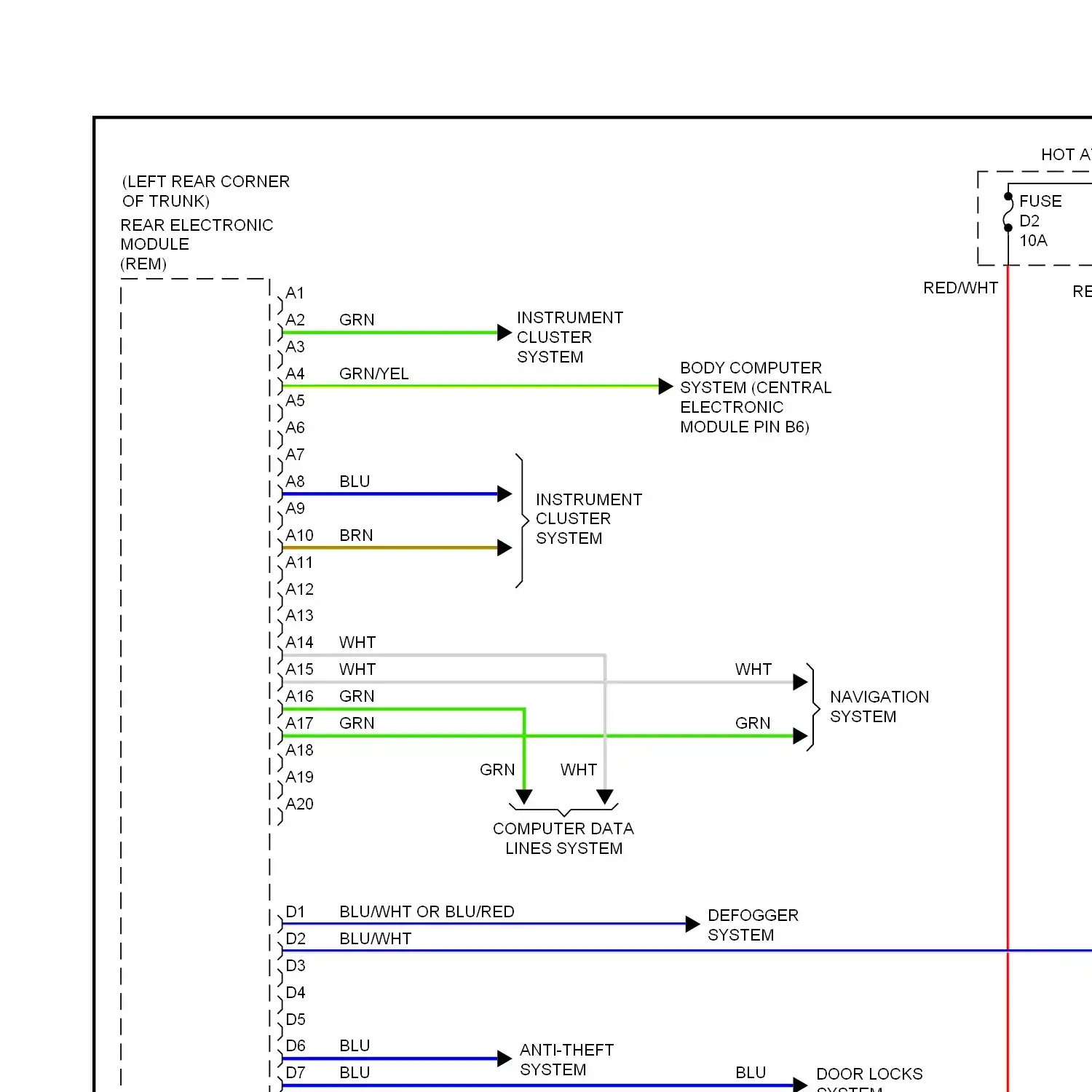Viewport: 1092px width, 1092px height.
Task: Select pin label A1
Action: click(295, 293)
